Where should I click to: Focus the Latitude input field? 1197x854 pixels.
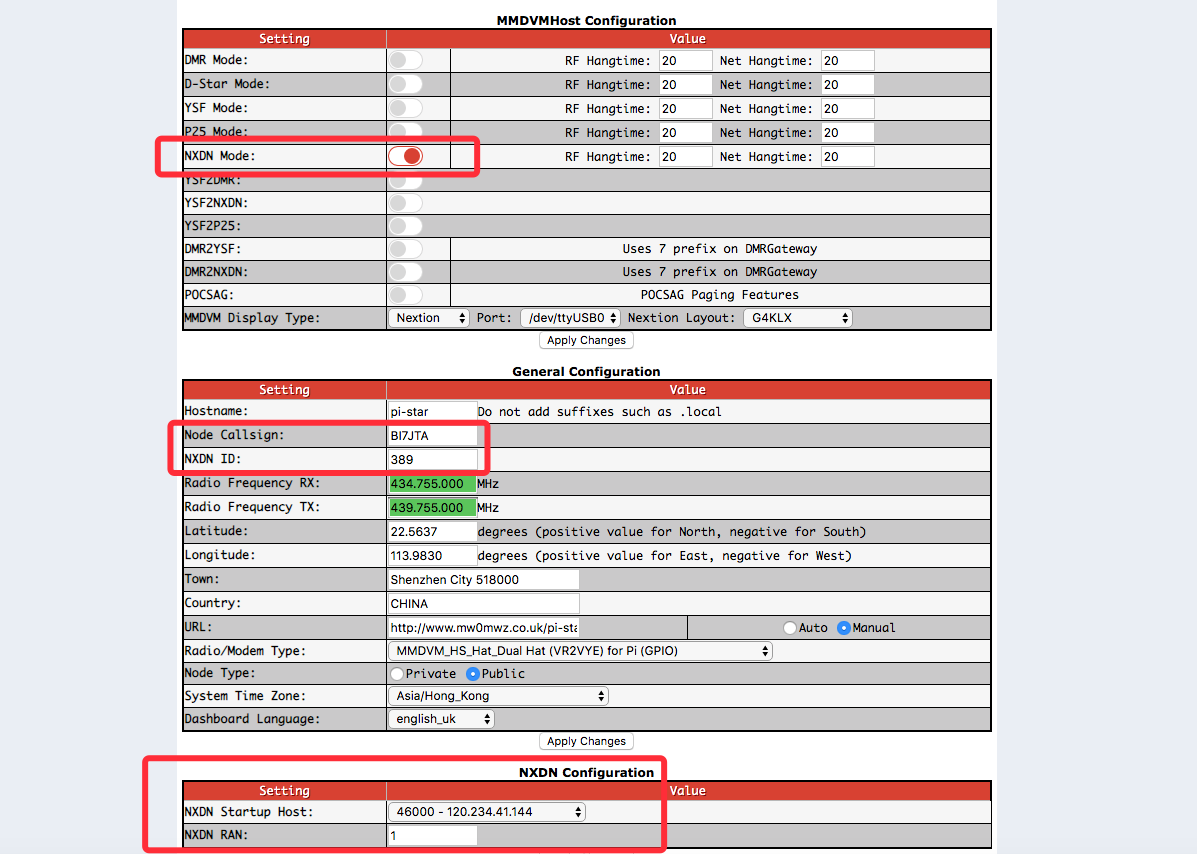[x=432, y=532]
